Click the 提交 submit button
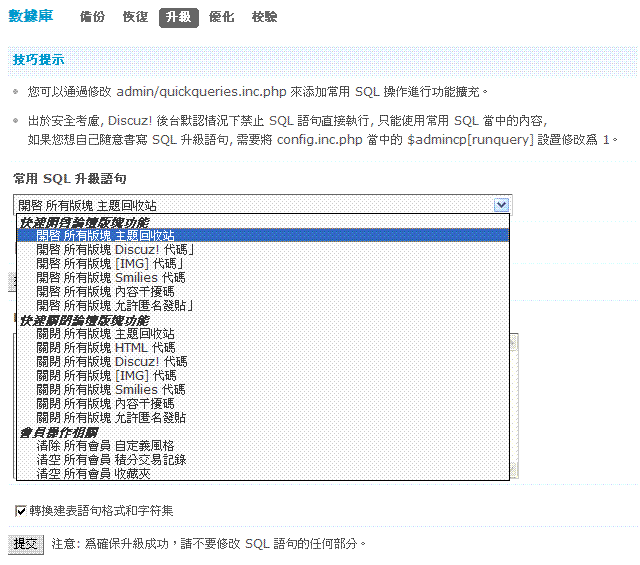Viewport: 640px width, 565px height. point(26,545)
